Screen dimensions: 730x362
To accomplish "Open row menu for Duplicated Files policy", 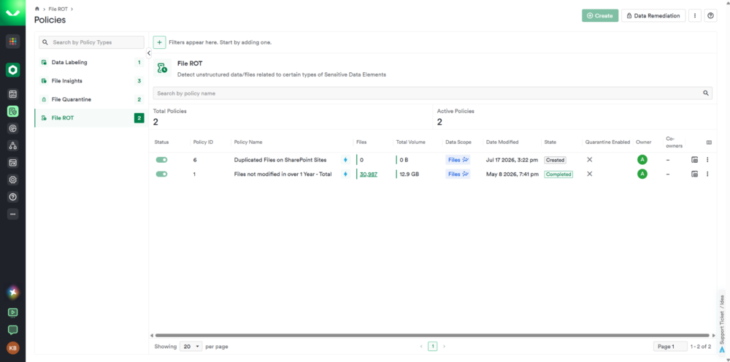I will pyautogui.click(x=707, y=160).
